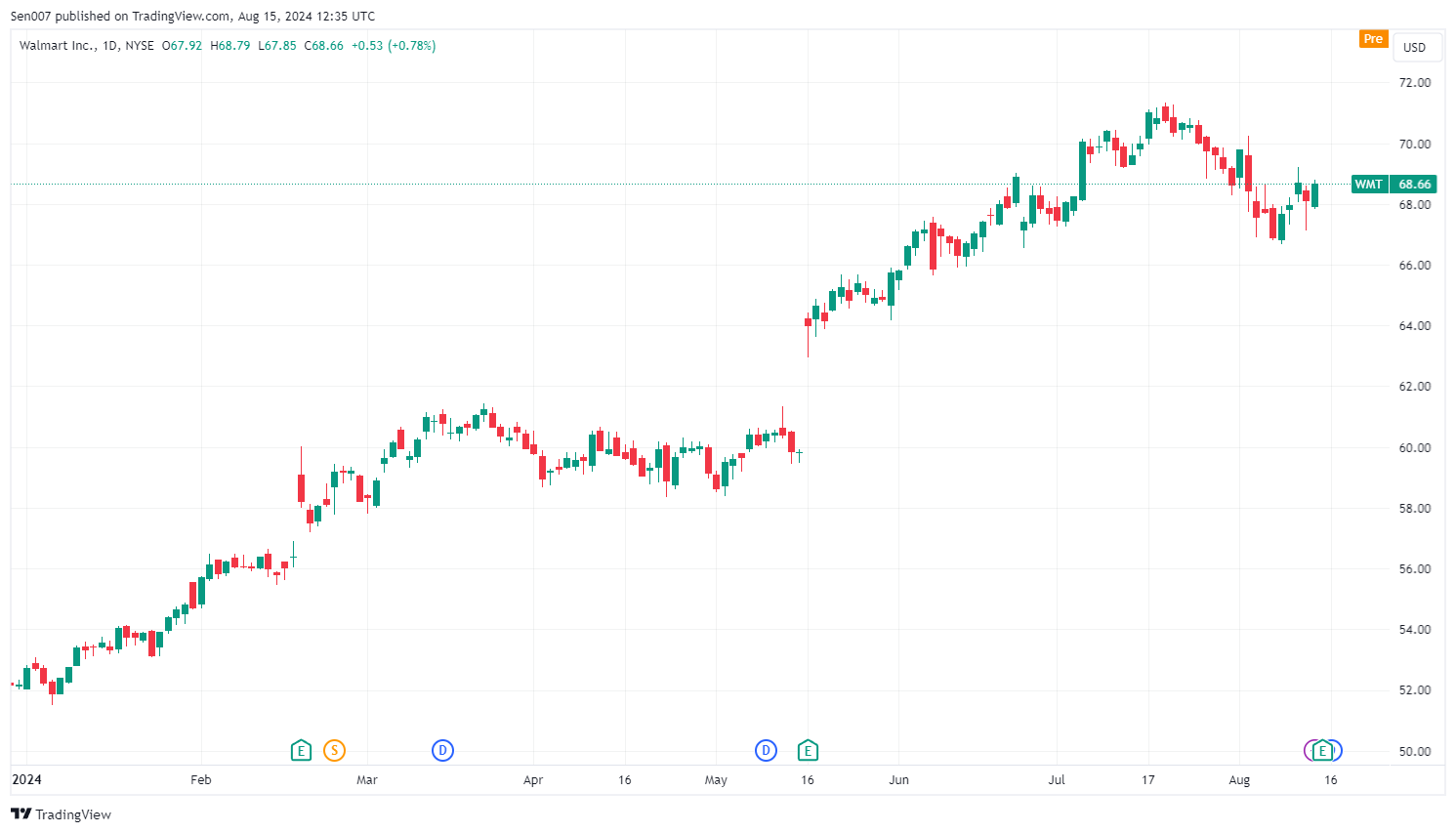Click the 54.00 price axis label
Image resolution: width=1456 pixels, height=833 pixels.
pyautogui.click(x=1415, y=629)
